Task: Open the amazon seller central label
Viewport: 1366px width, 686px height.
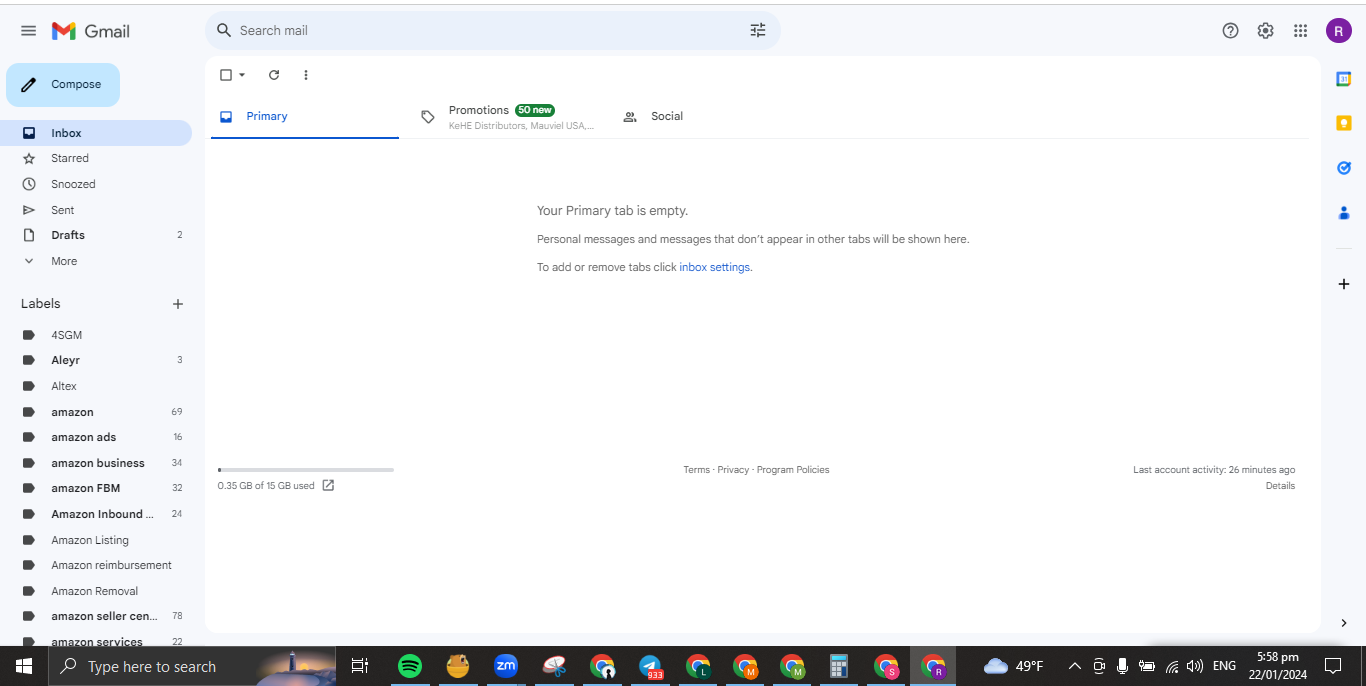Action: pos(96,616)
